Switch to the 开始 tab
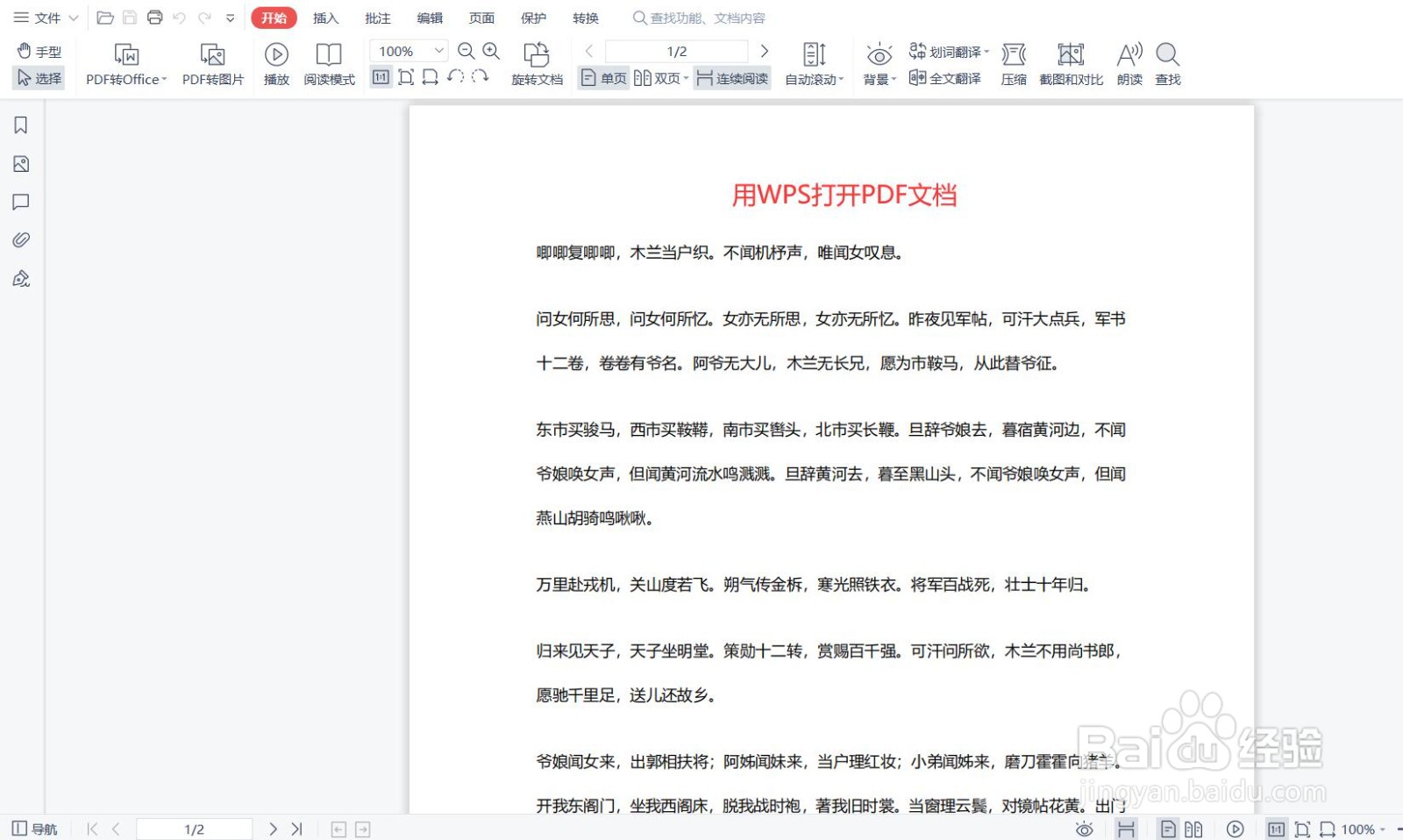The image size is (1403, 840). point(274,18)
